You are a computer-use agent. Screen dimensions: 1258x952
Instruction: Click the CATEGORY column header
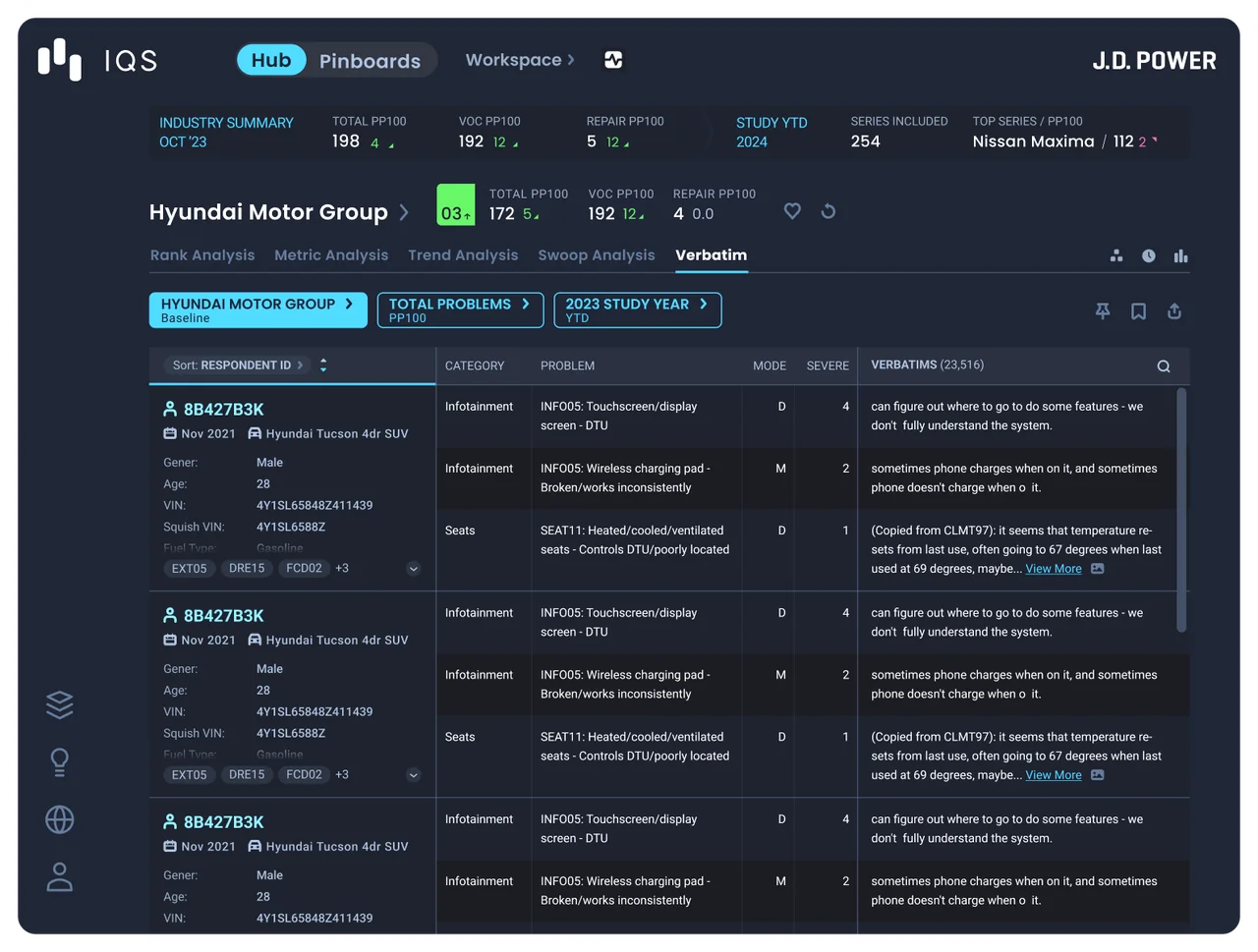(x=475, y=365)
